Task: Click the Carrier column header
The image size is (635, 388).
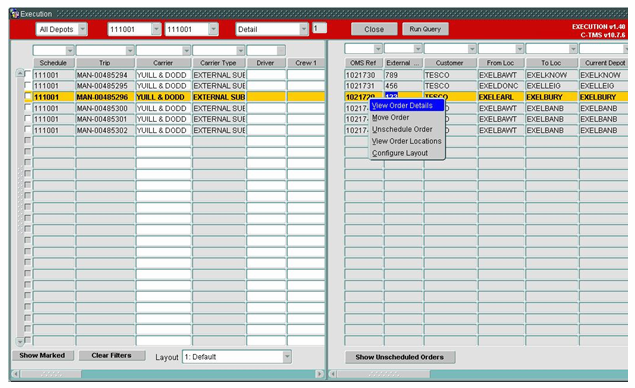Action: tap(163, 63)
